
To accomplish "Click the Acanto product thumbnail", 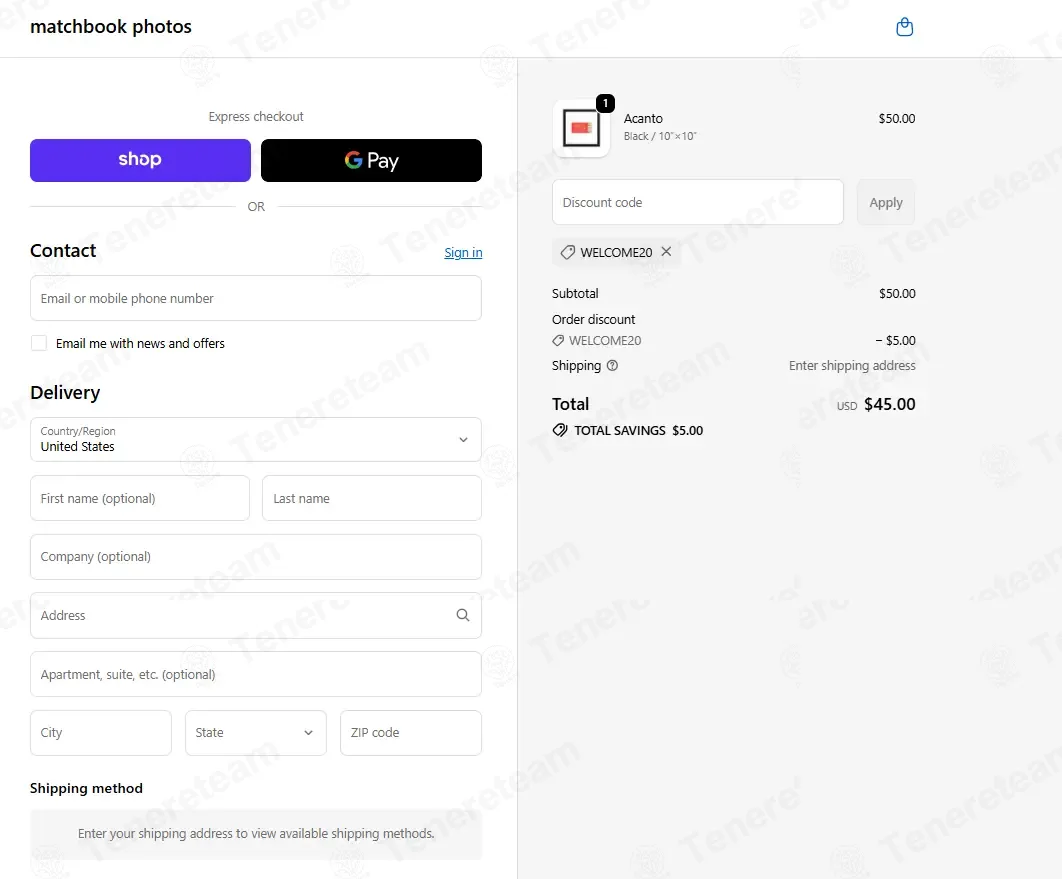I will 581,128.
